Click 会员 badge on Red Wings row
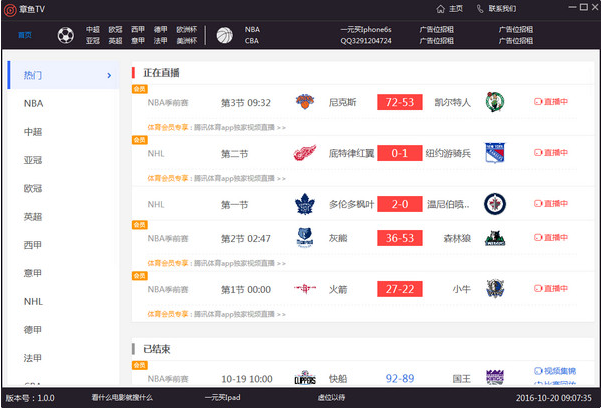The height and width of the screenshot is (408, 601). (140, 140)
